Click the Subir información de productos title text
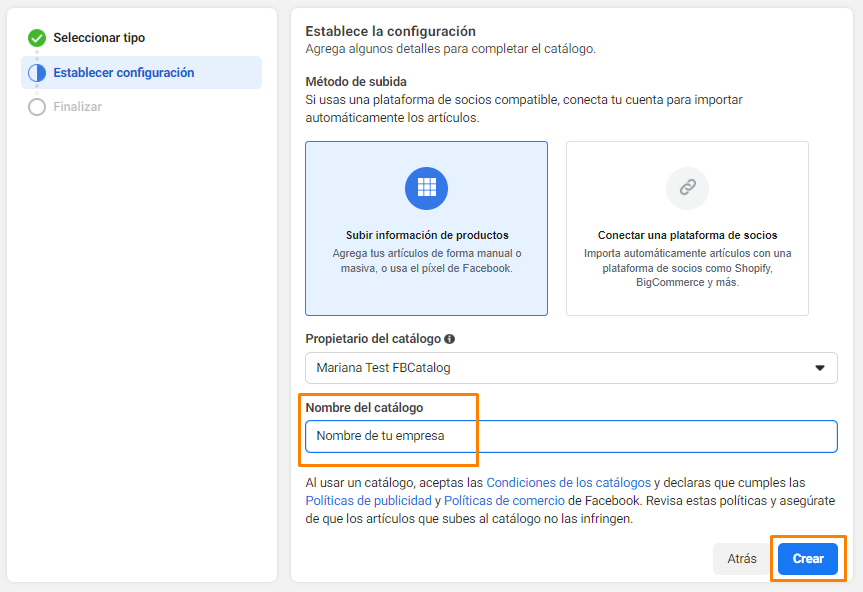The image size is (863, 592). 427,235
